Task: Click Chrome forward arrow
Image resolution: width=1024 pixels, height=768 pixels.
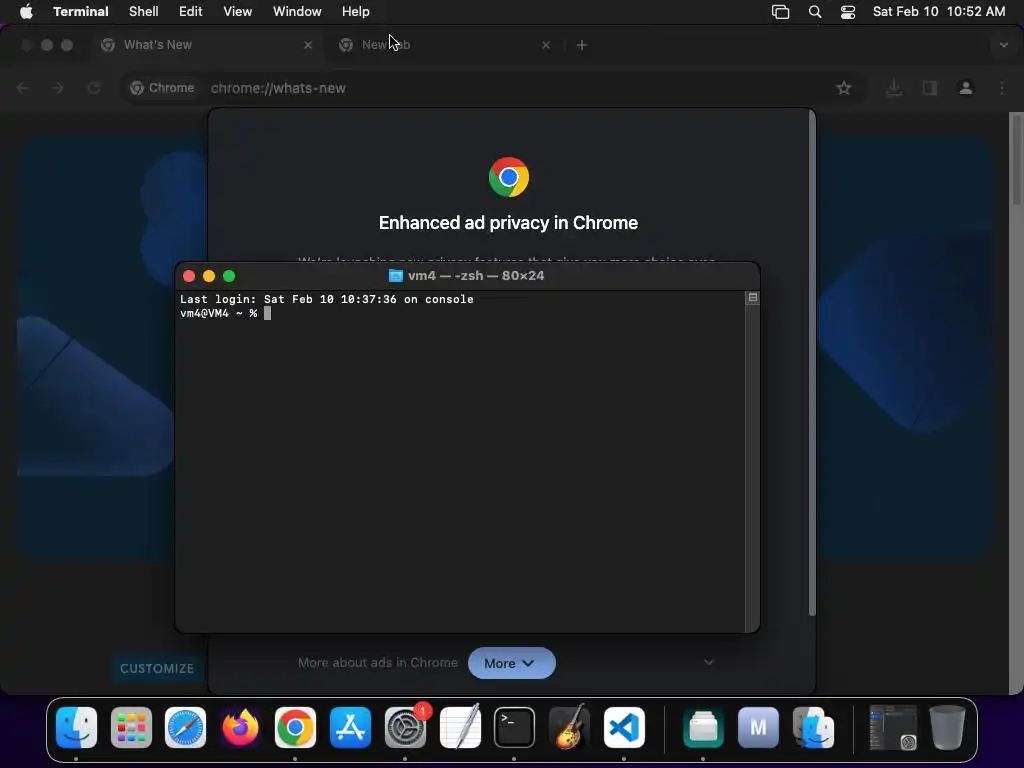Action: pos(58,88)
